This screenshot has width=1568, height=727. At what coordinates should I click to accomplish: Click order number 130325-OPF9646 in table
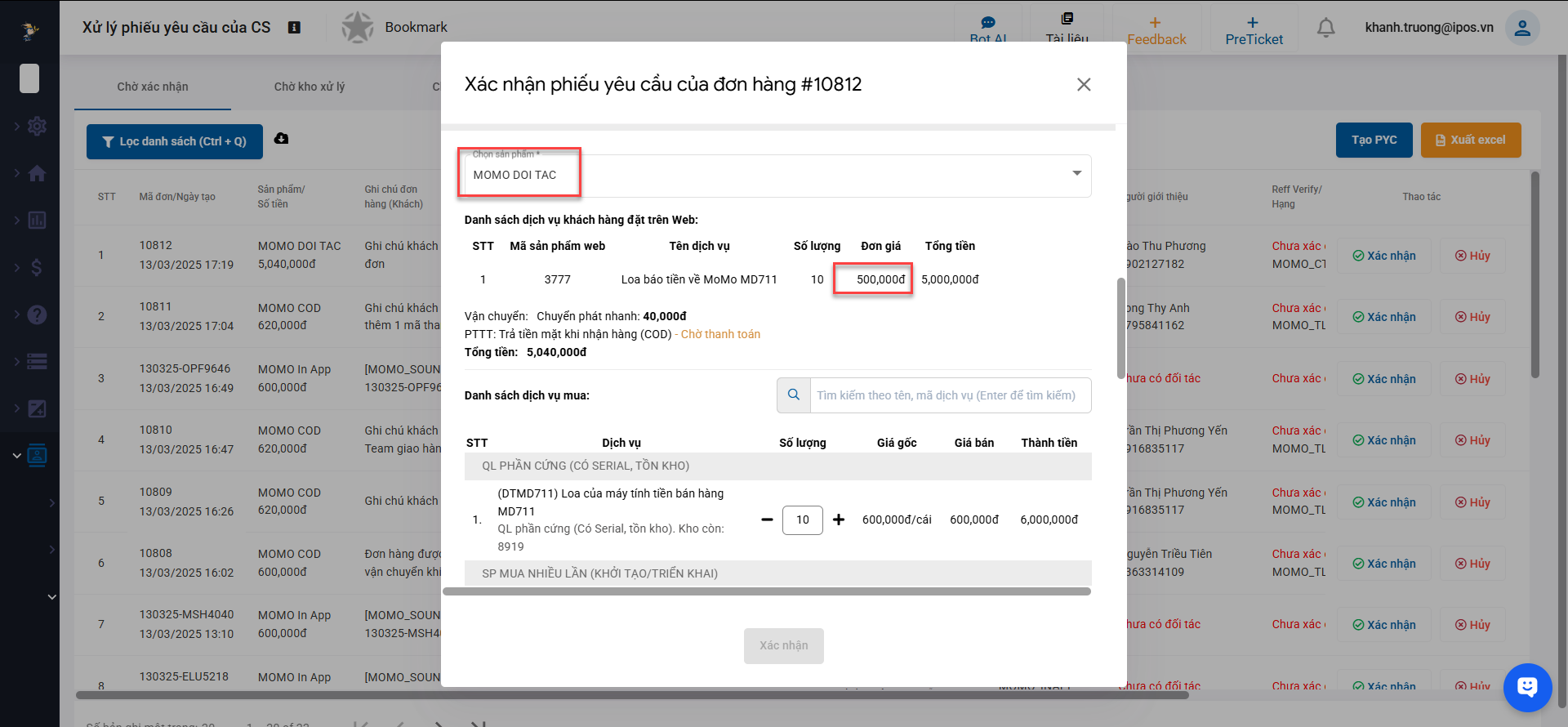click(x=185, y=368)
